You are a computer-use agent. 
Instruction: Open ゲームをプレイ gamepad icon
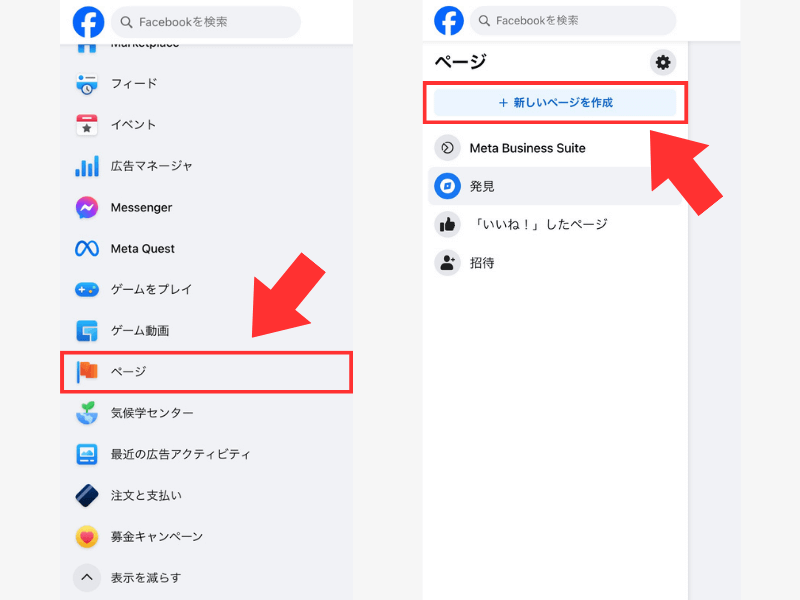87,290
